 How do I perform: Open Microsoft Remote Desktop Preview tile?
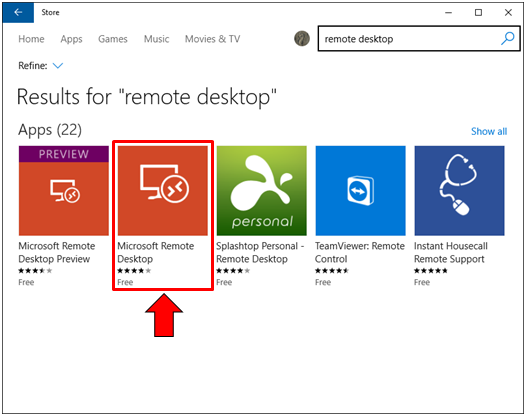click(64, 190)
